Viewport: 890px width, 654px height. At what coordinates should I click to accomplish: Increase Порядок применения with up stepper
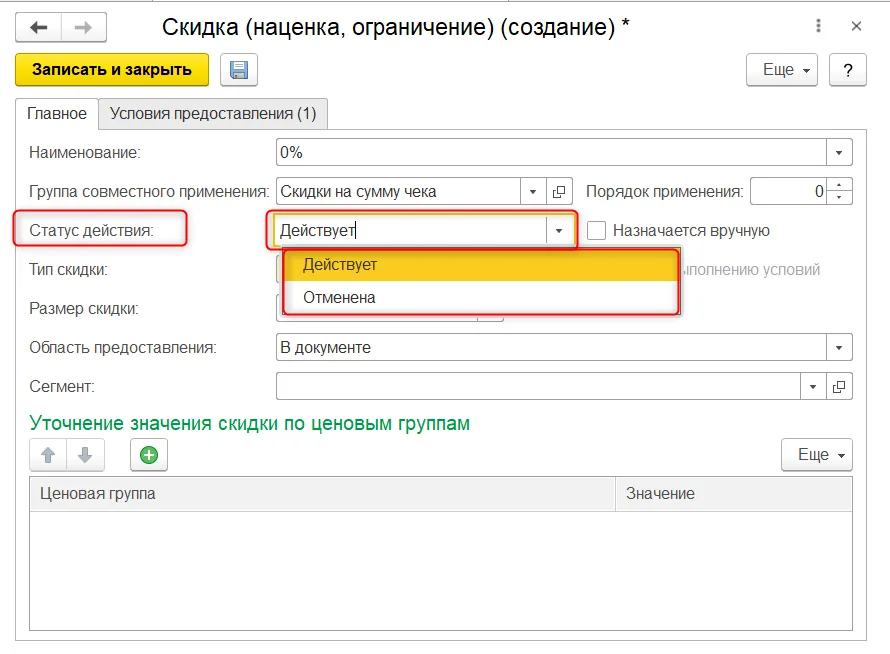839,185
